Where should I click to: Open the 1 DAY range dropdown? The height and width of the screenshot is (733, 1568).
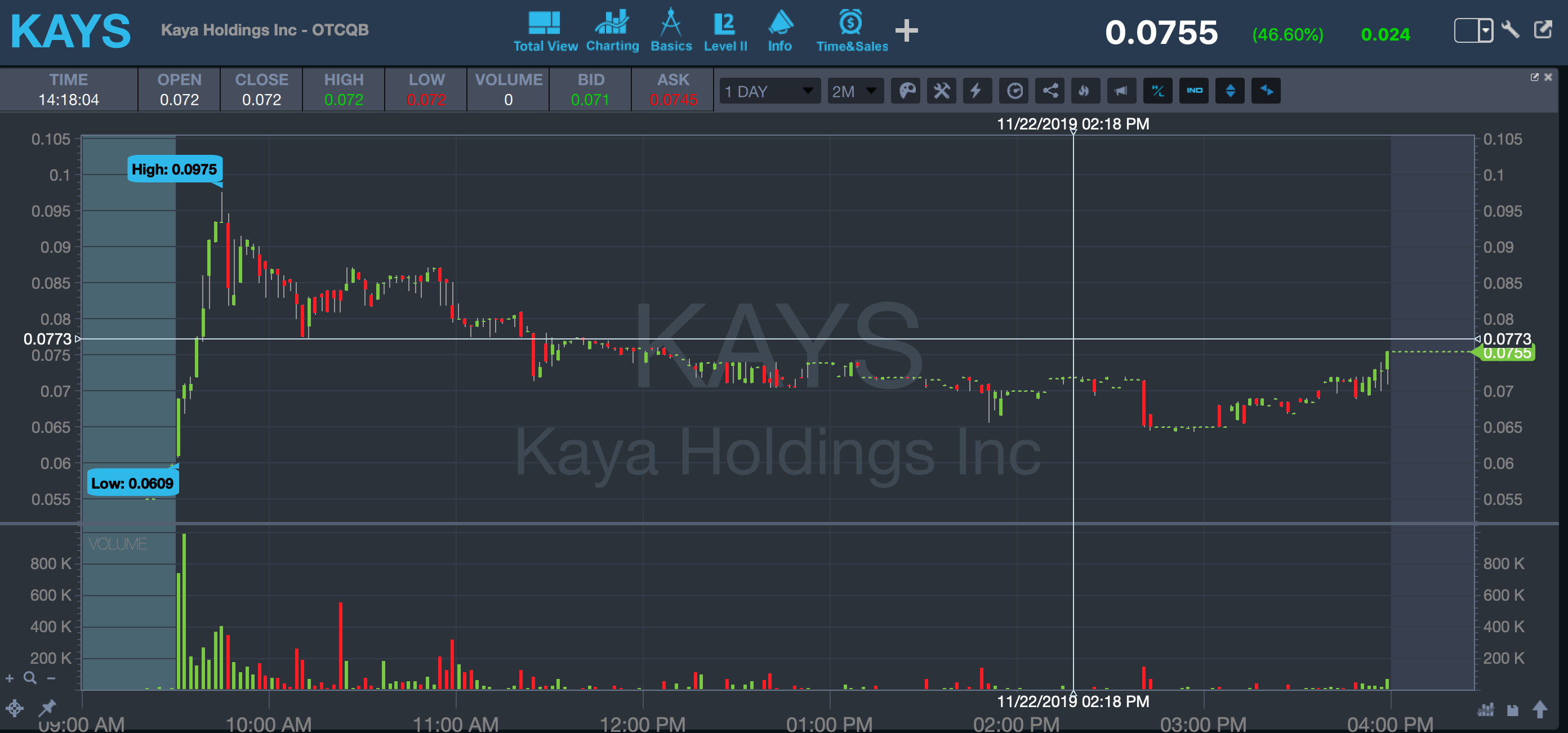click(769, 91)
